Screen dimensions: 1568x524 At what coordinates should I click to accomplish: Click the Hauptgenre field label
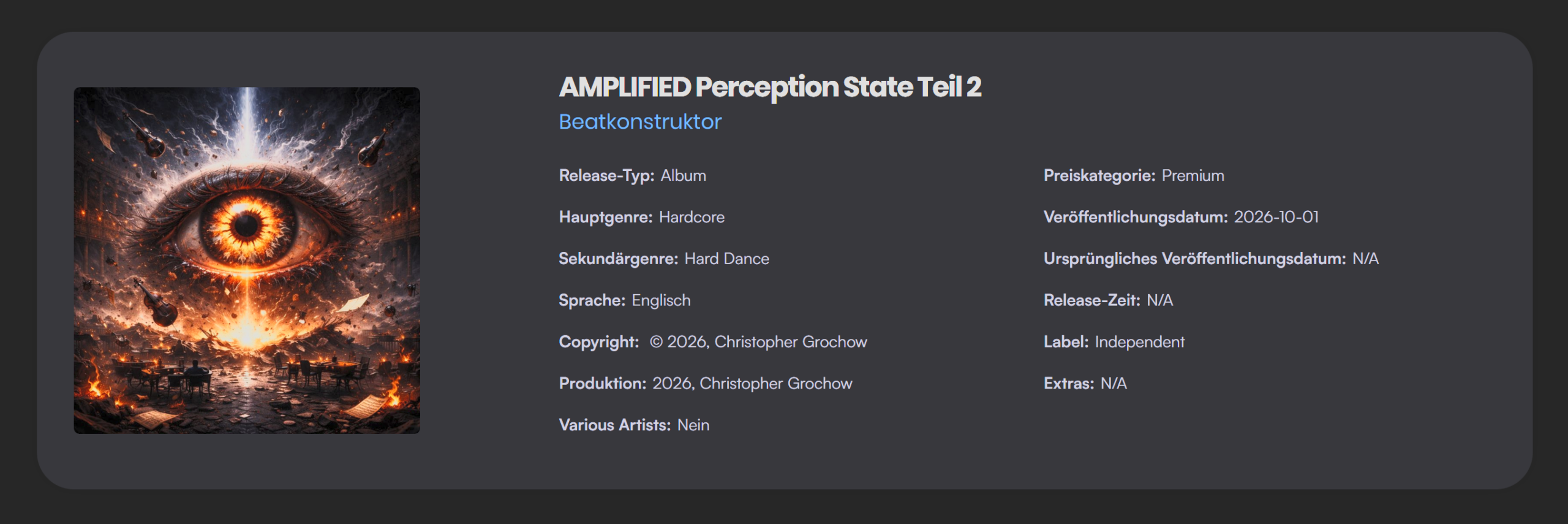coord(606,218)
